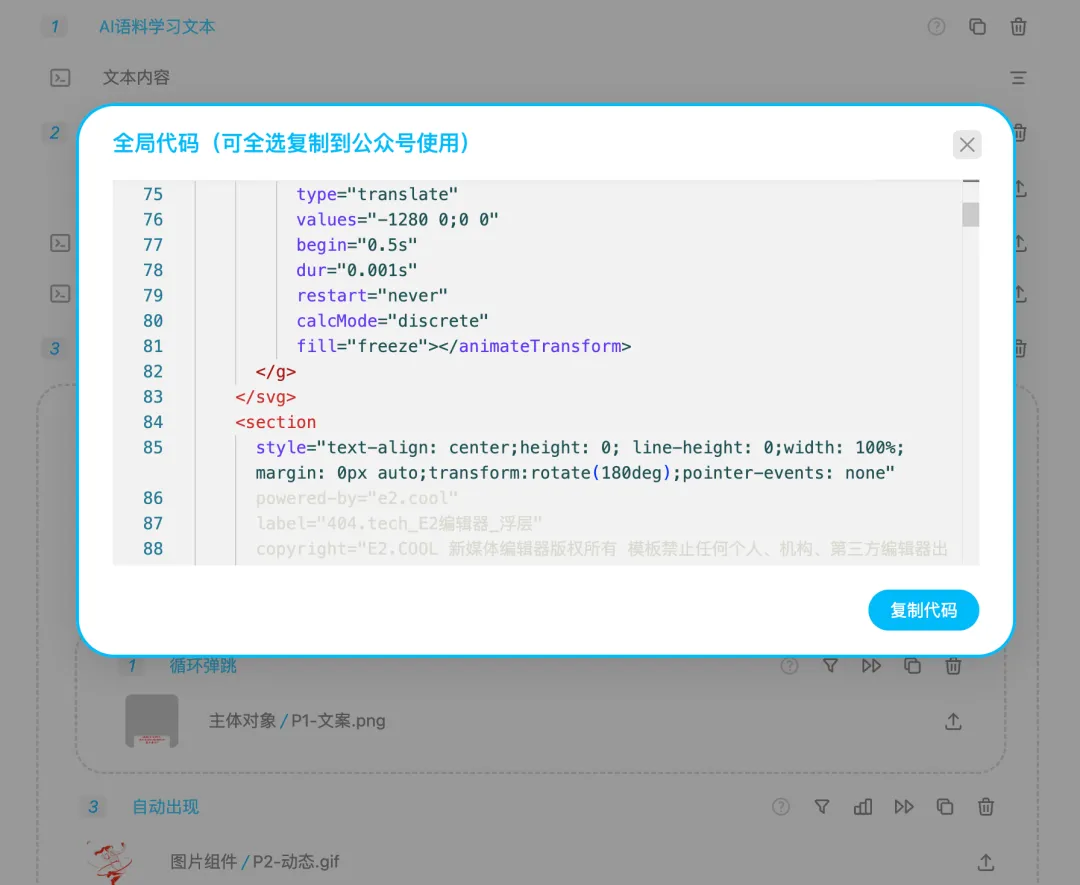
Task: Click the P2-动态.gif thumbnail
Action: [110, 862]
